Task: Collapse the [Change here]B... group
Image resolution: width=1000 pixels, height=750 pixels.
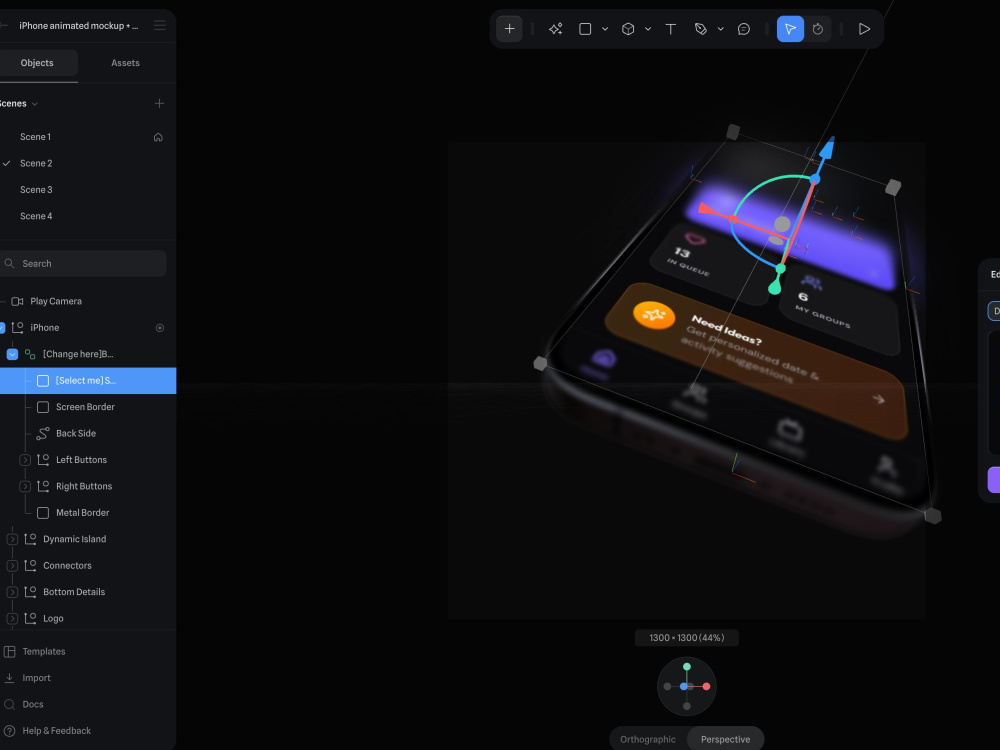Action: pyautogui.click(x=12, y=354)
